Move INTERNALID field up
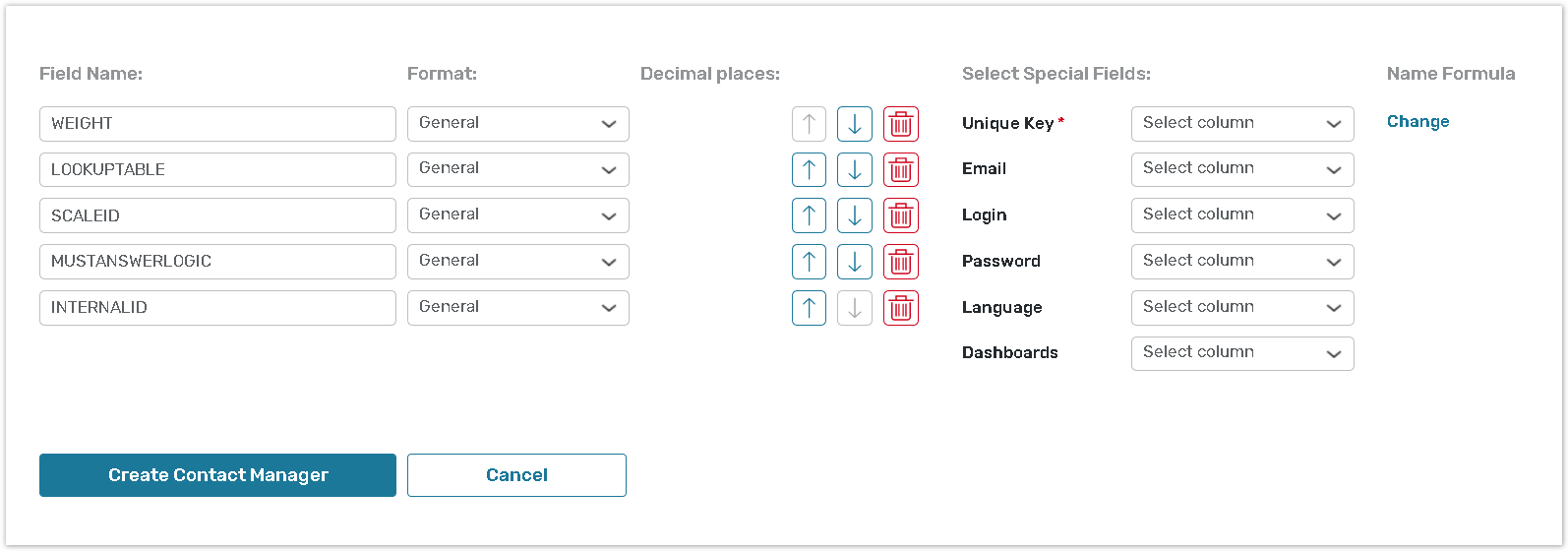This screenshot has height=551, width=1568. [809, 308]
